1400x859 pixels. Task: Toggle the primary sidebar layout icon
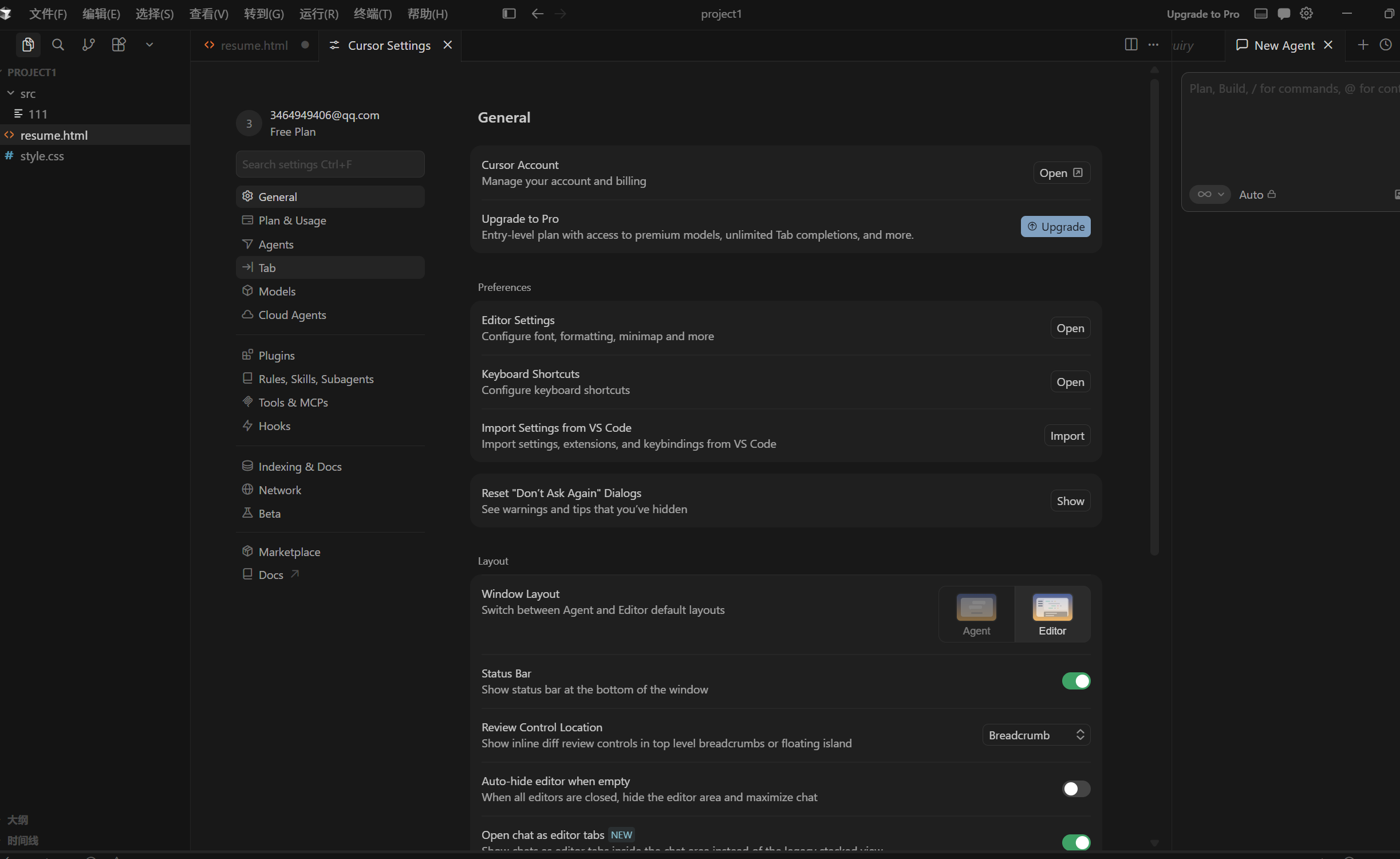click(x=509, y=14)
